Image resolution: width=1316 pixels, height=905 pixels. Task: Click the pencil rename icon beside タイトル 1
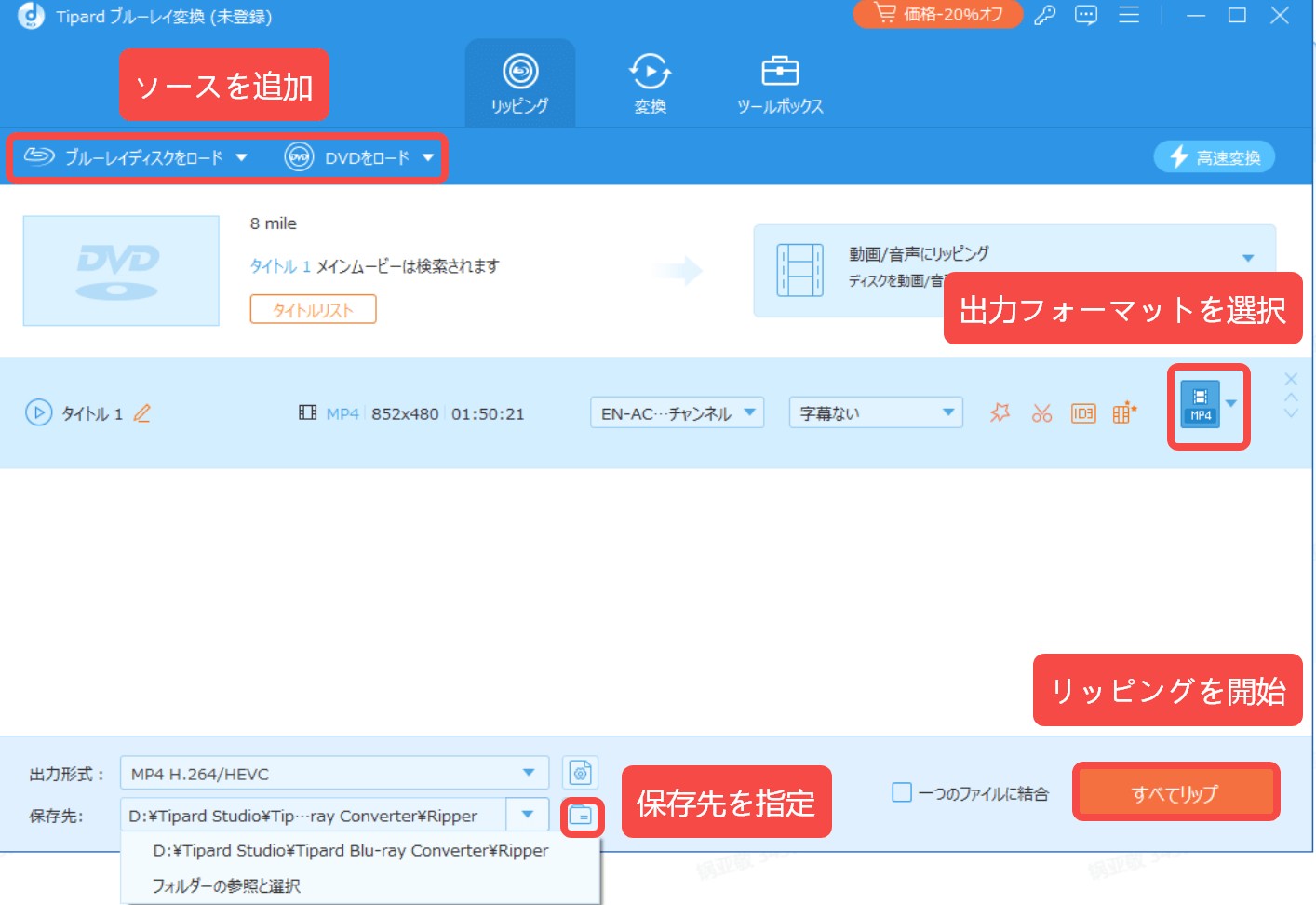[142, 413]
